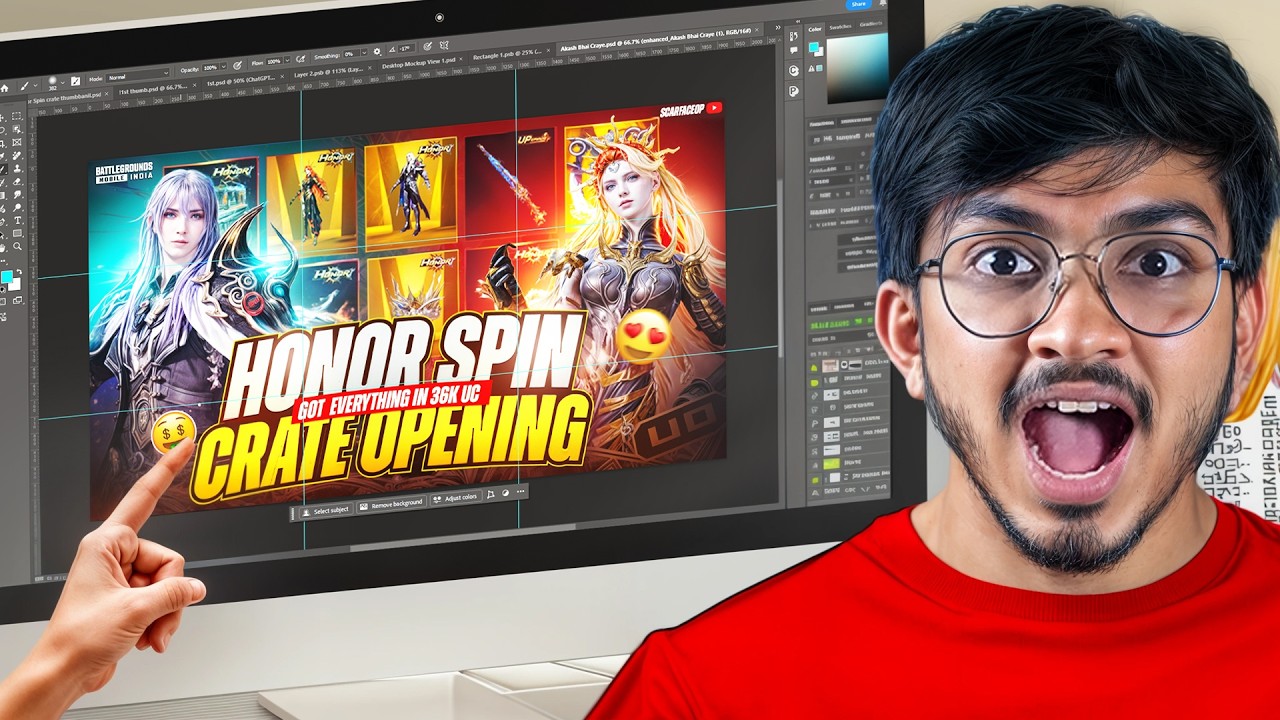This screenshot has height=720, width=1280.
Task: Click the Opacity 100% field
Action: 210,67
